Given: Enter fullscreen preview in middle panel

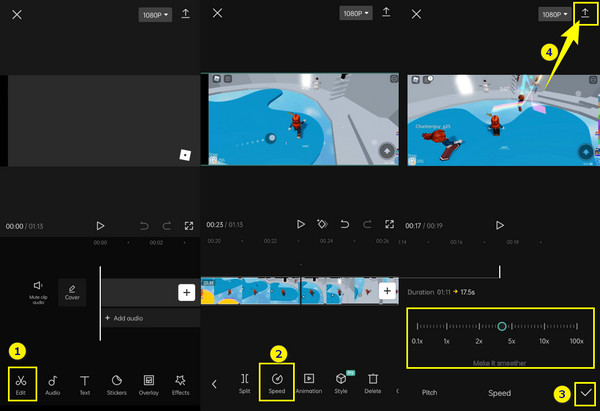Looking at the screenshot, I should (390, 224).
